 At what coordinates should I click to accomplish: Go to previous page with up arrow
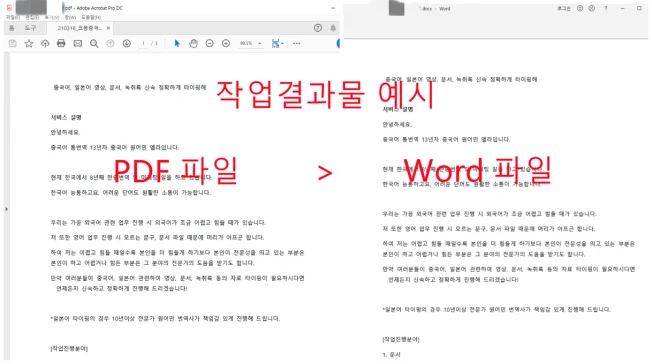tap(110, 43)
